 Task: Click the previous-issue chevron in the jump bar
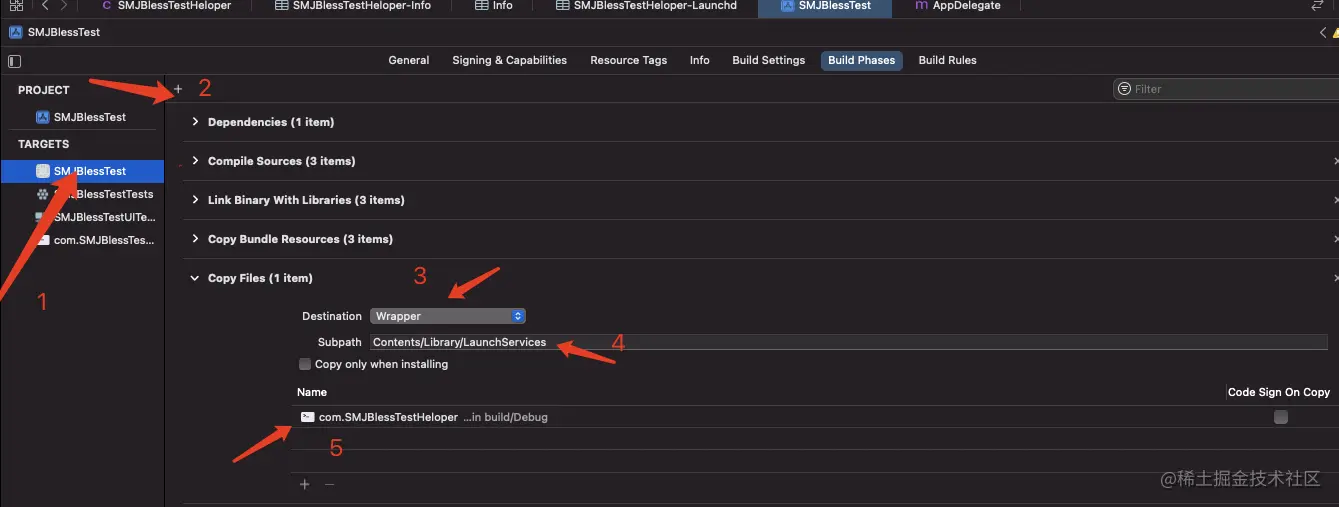(1323, 32)
